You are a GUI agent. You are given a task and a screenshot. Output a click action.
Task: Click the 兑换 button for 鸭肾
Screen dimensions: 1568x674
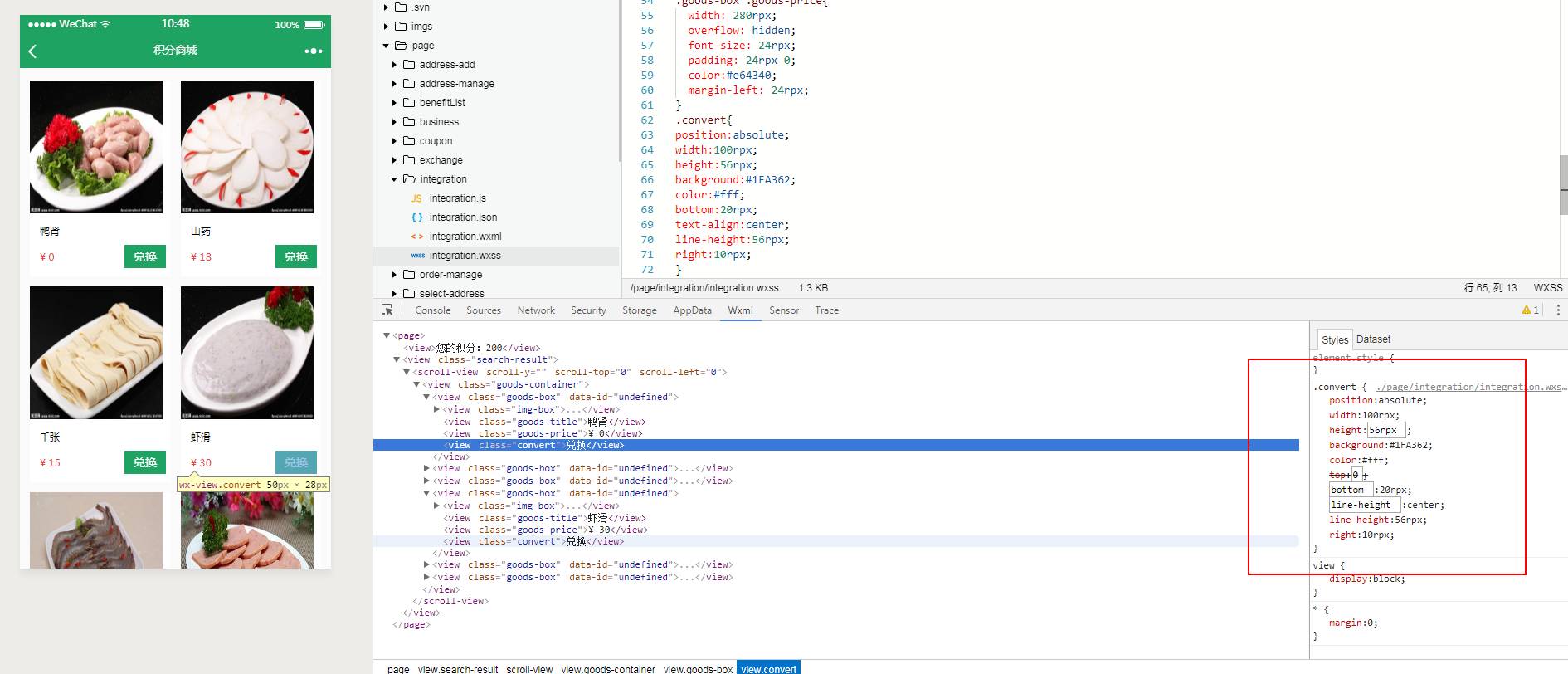[145, 256]
